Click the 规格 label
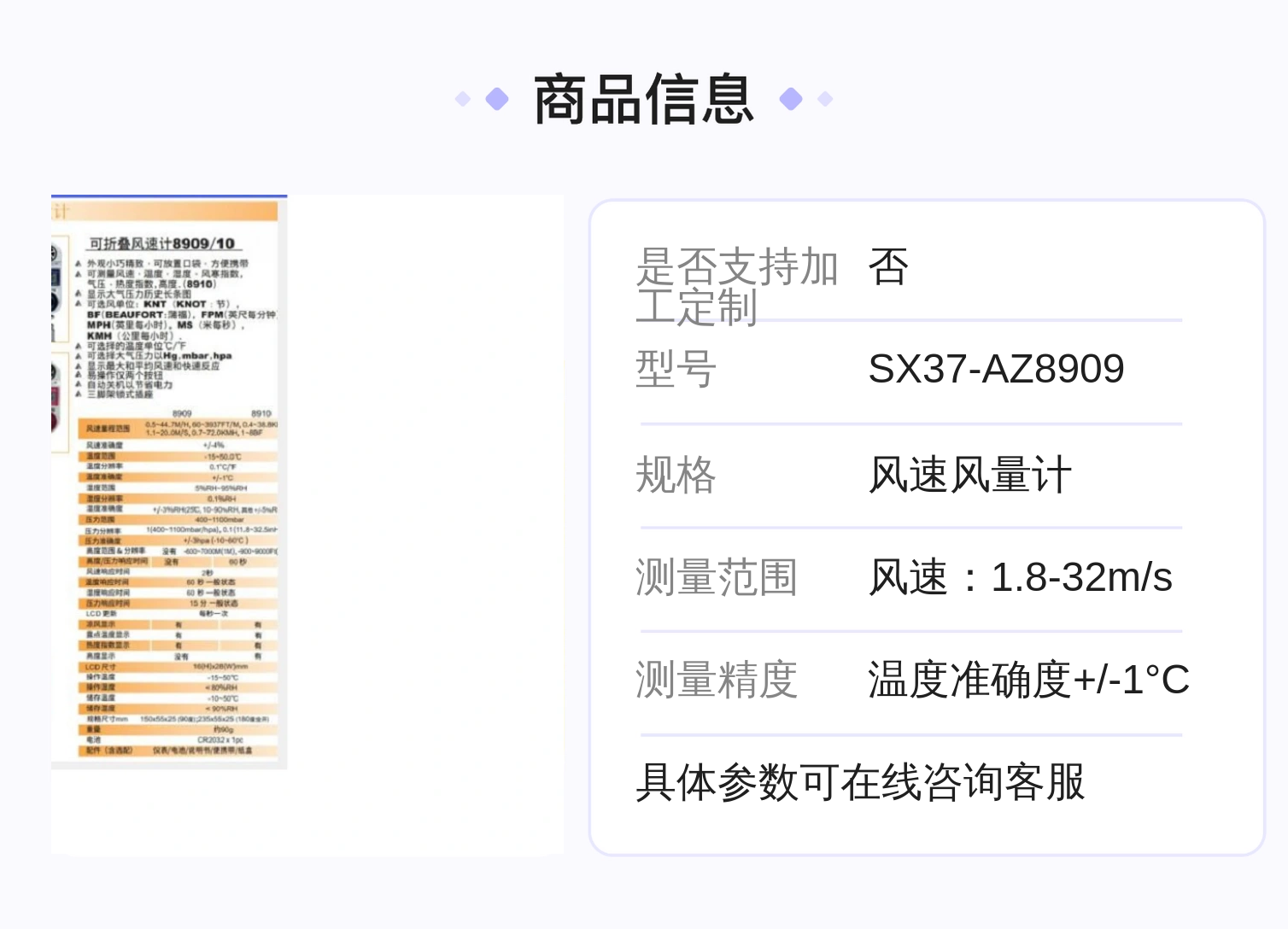Screen dimensions: 1288x929 tap(676, 475)
